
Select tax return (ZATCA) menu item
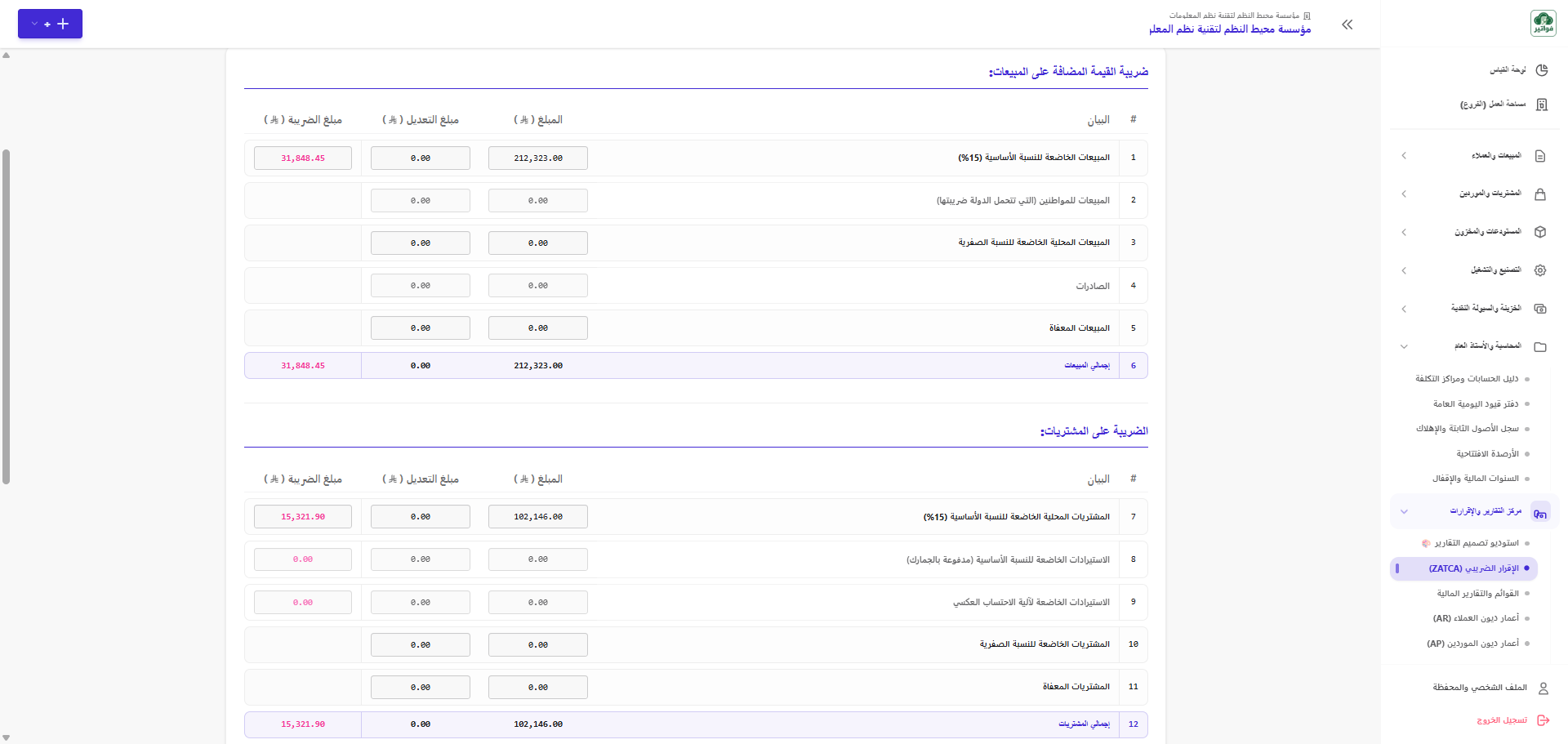click(x=1463, y=568)
